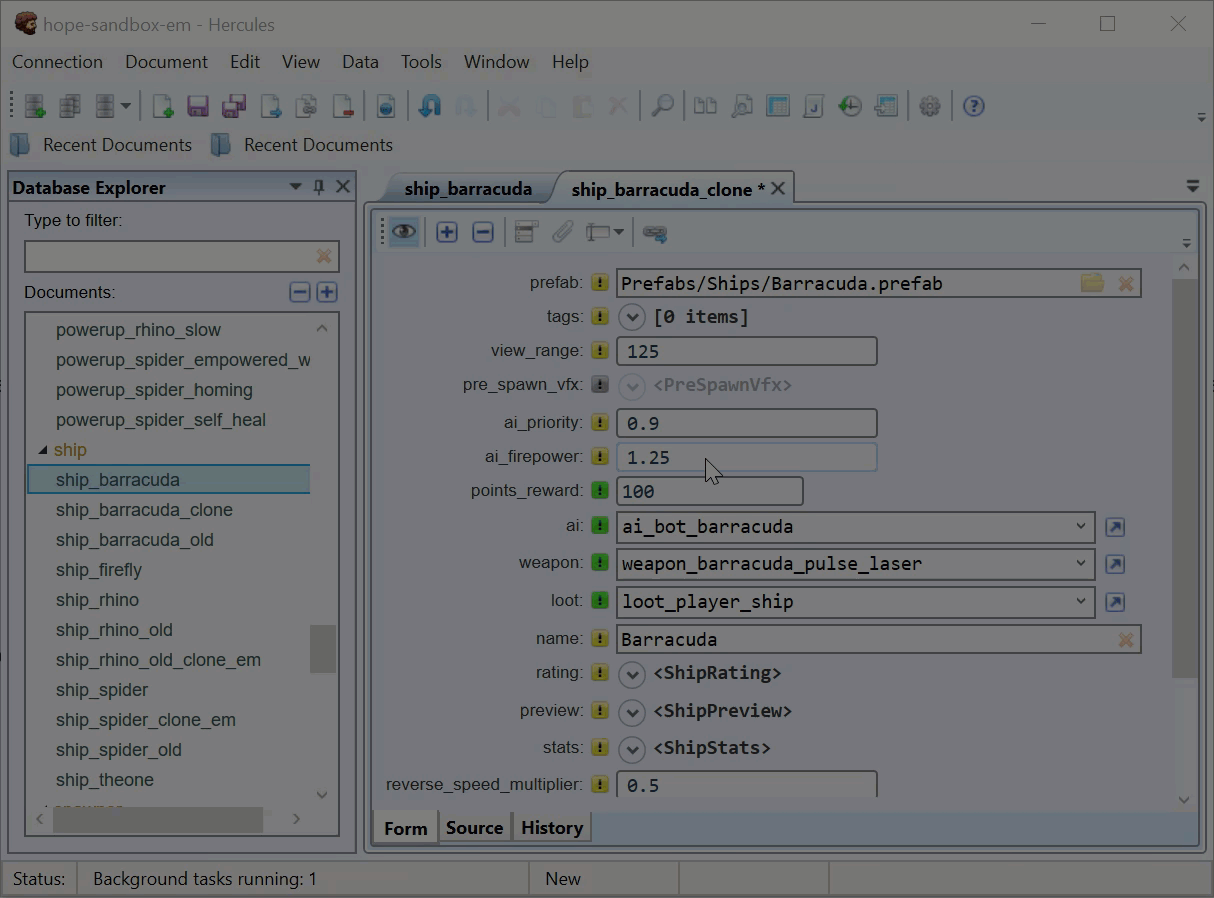1214x898 pixels.
Task: Click the form vertical scrollbar
Action: click(x=1184, y=478)
